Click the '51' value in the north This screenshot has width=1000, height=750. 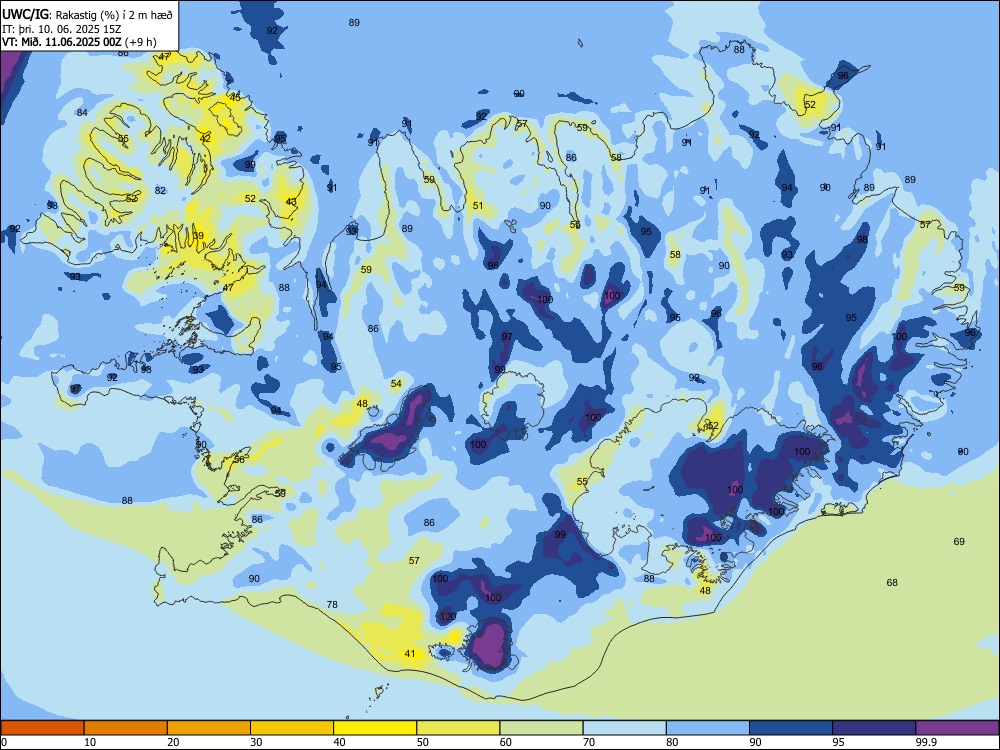click(478, 205)
